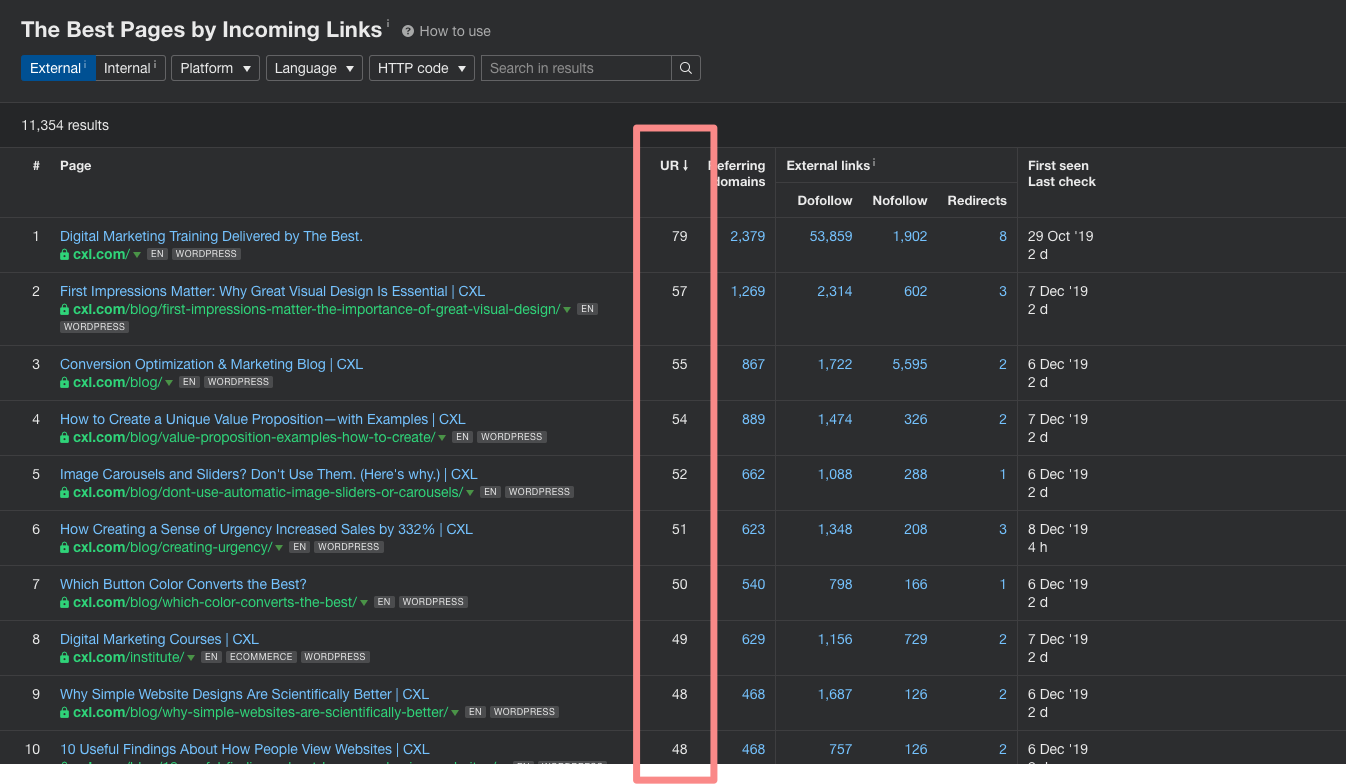Image resolution: width=1346 pixels, height=784 pixels.
Task: Switch to Internal links toggle
Action: coord(129,68)
